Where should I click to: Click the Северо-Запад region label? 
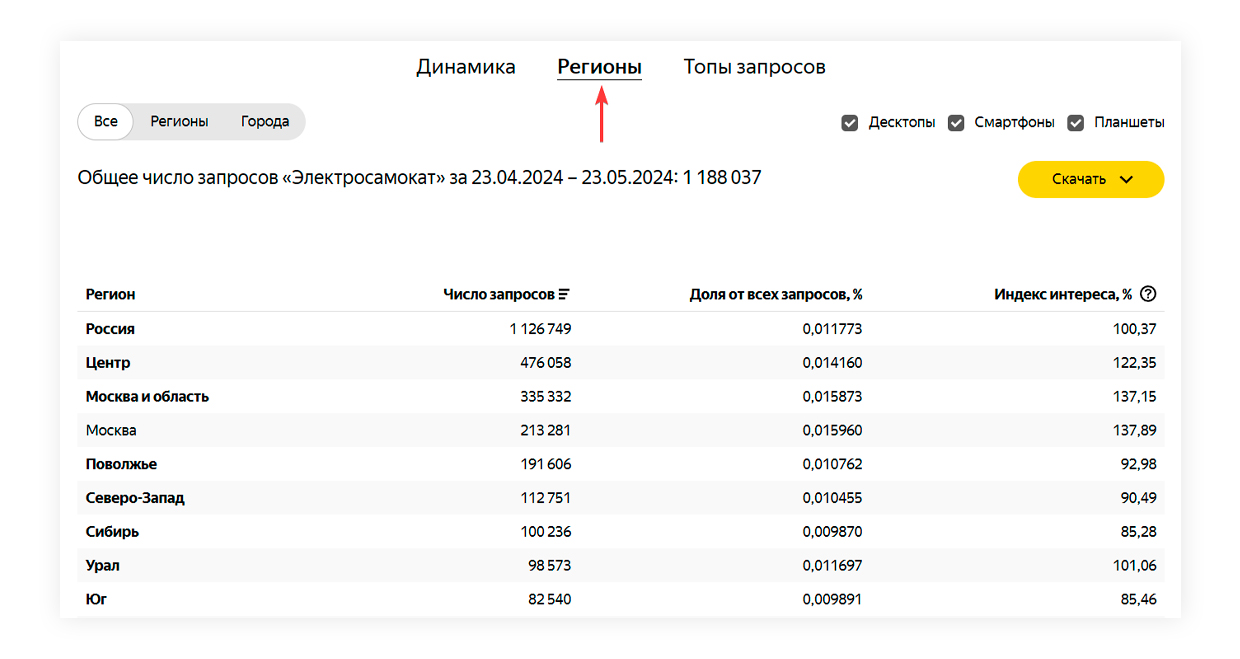135,498
